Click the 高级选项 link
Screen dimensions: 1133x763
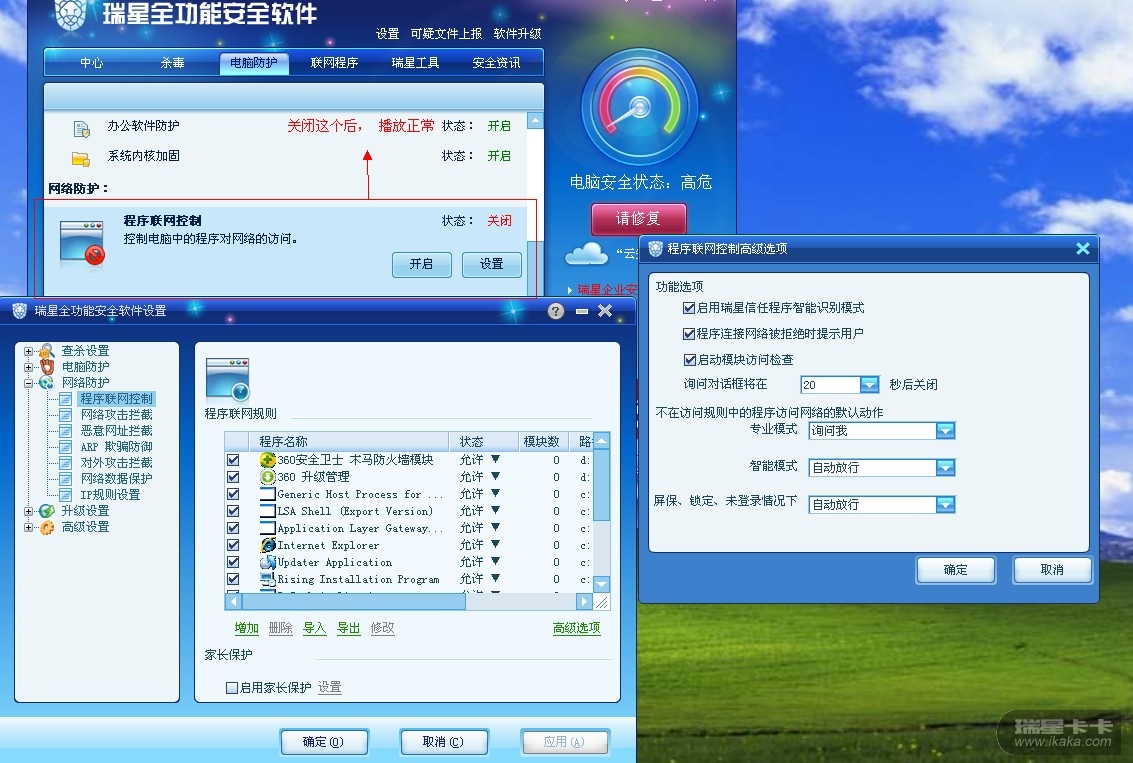coord(576,628)
